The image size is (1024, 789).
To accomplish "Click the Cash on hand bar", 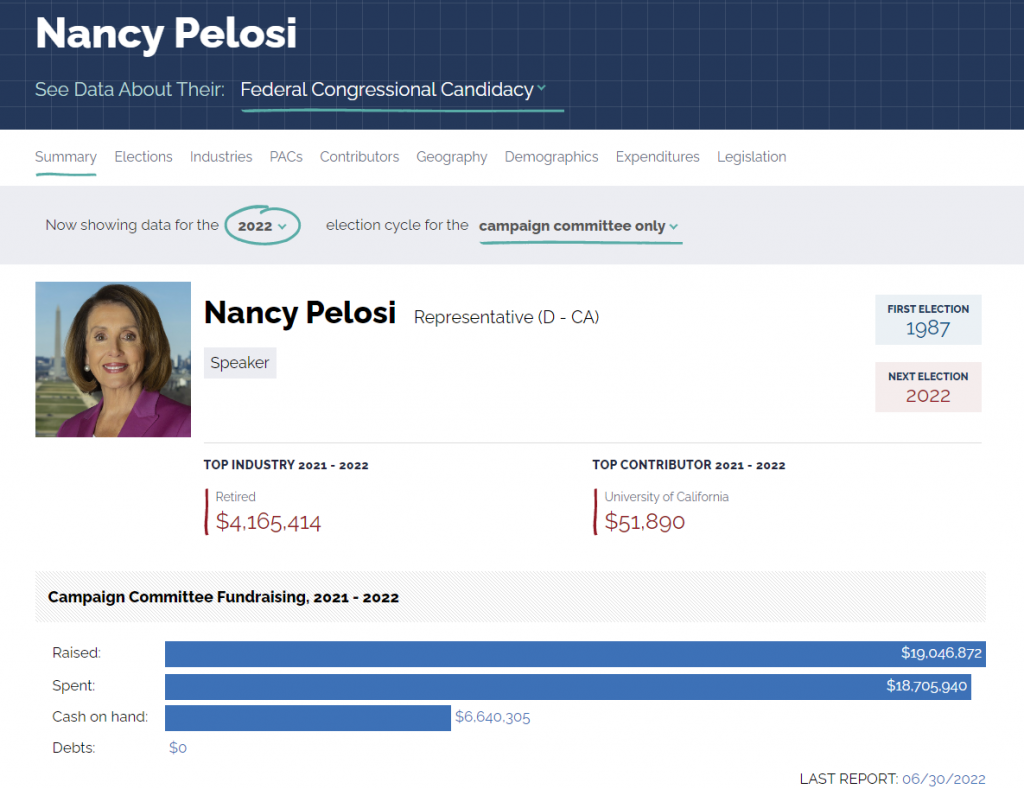I will [x=307, y=717].
